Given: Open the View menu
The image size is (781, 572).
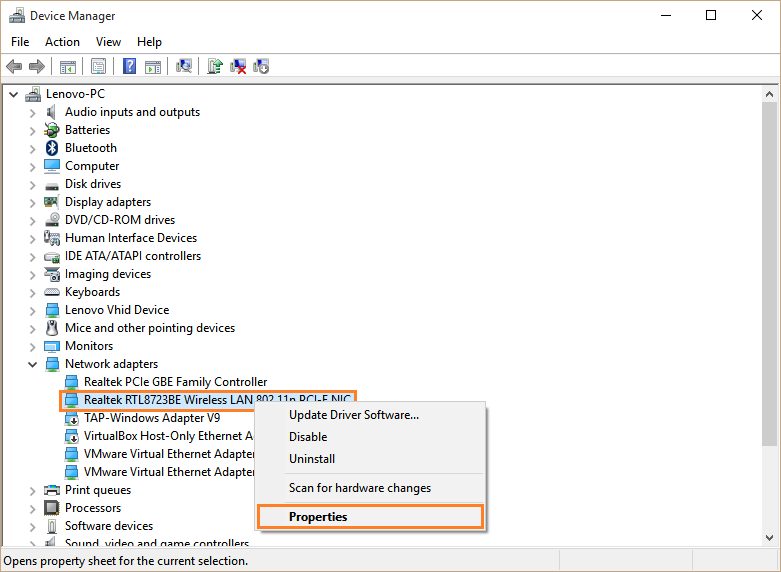Looking at the screenshot, I should coord(108,42).
